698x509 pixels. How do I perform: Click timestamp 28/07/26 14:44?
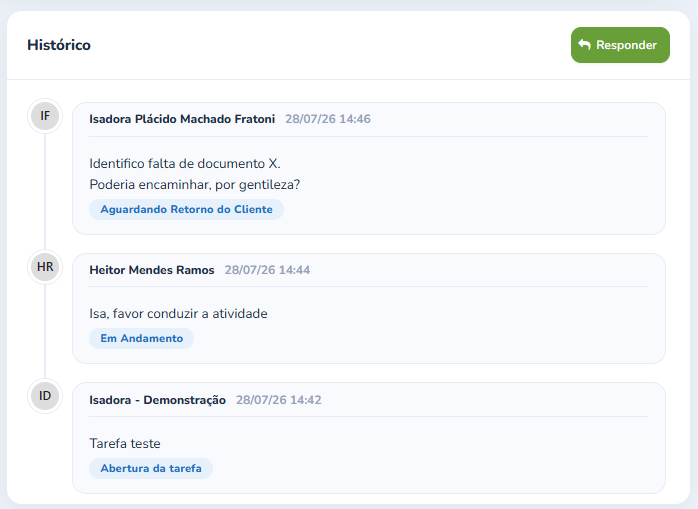[x=267, y=270]
